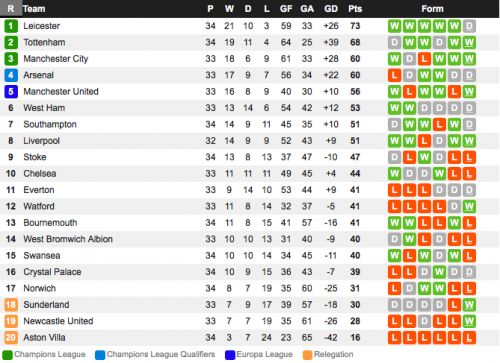Click the Team column header
This screenshot has height=363, width=500.
coord(34,9)
